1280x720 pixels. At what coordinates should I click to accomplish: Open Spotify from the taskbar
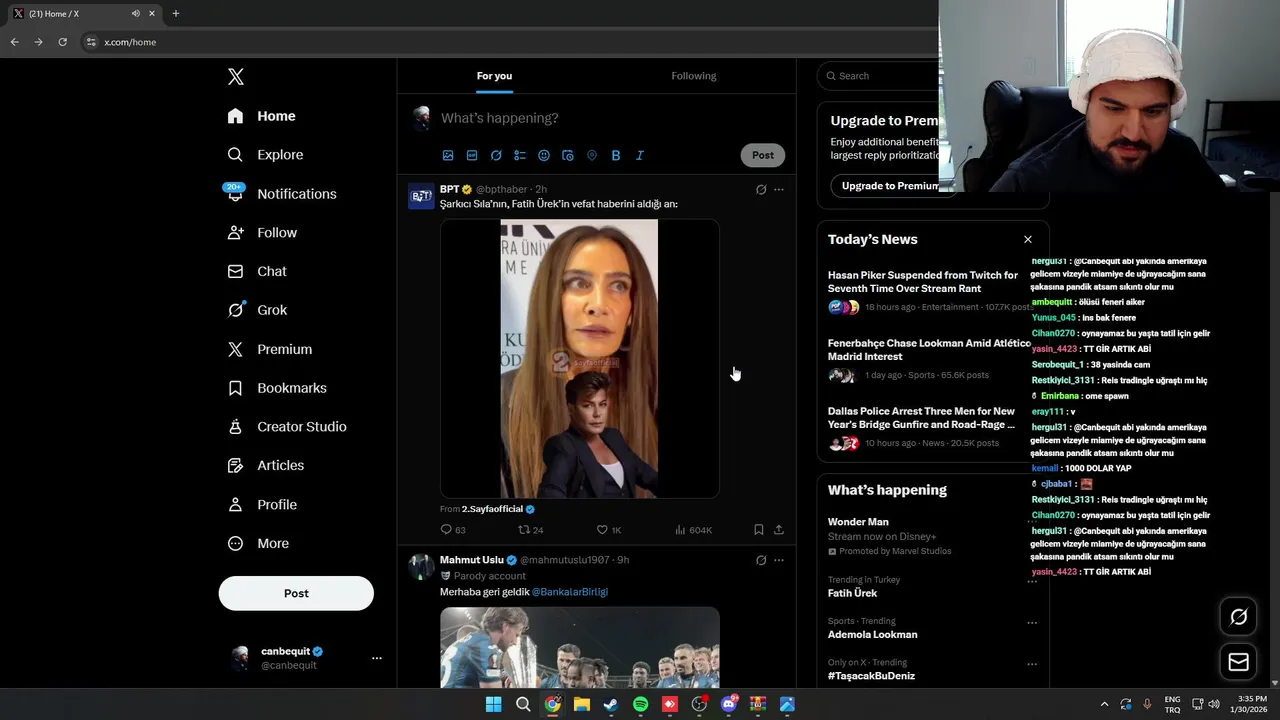[640, 704]
